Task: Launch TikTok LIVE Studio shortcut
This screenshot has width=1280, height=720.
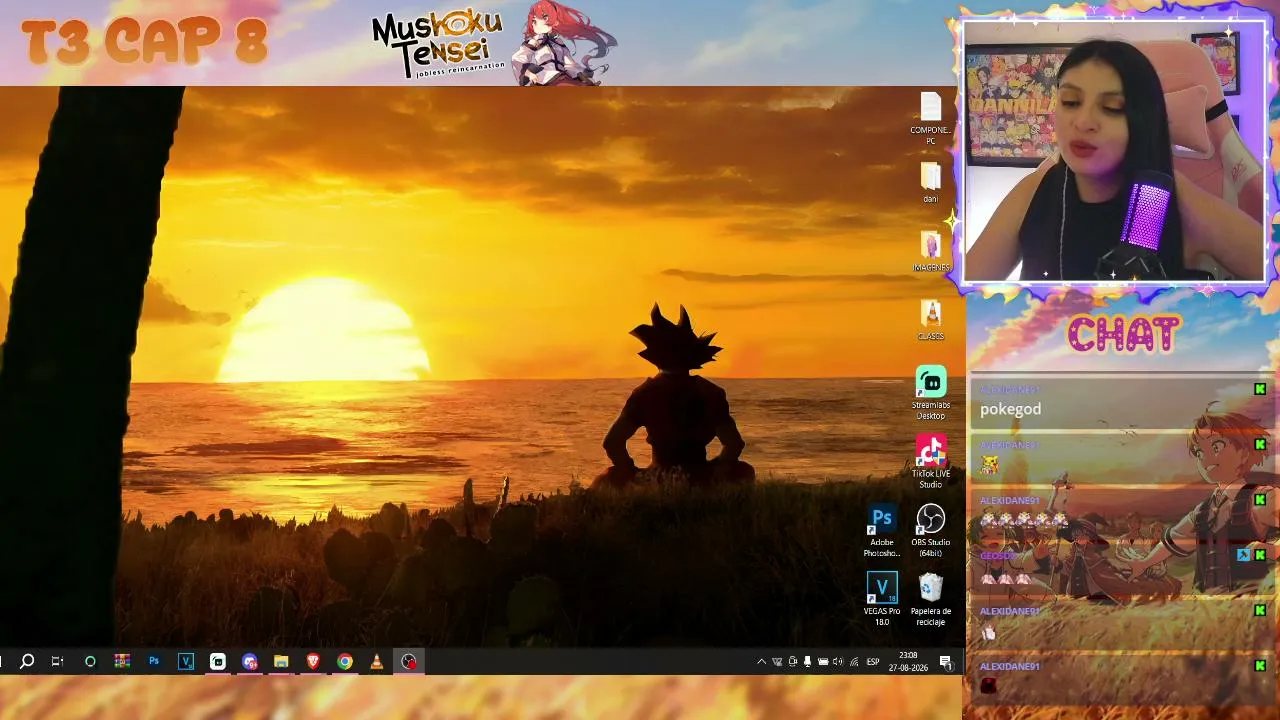Action: [x=930, y=462]
